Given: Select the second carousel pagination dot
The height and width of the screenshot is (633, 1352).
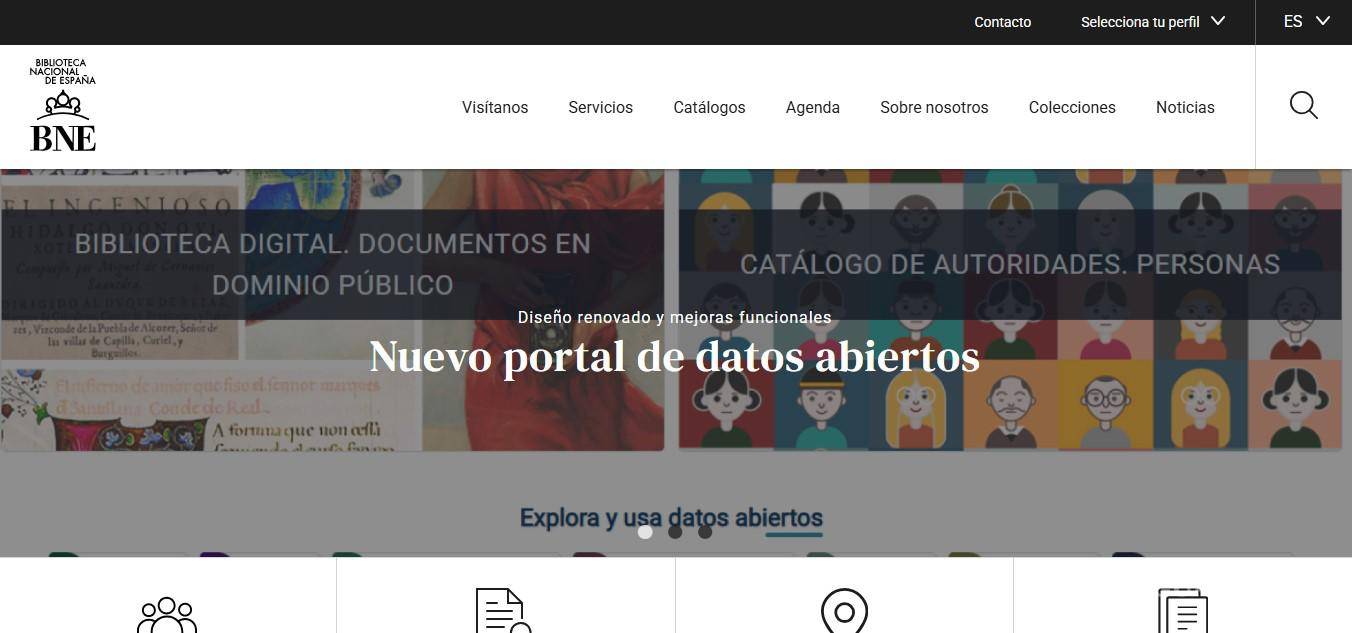Looking at the screenshot, I should click(x=675, y=532).
